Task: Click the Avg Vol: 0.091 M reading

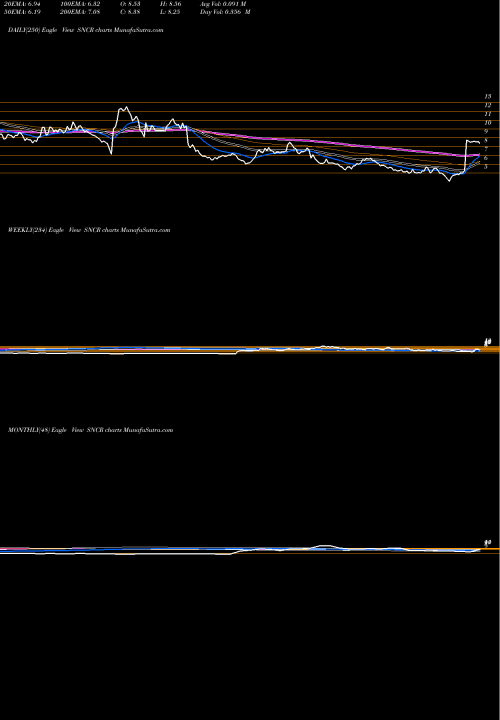Action: click(x=223, y=4)
